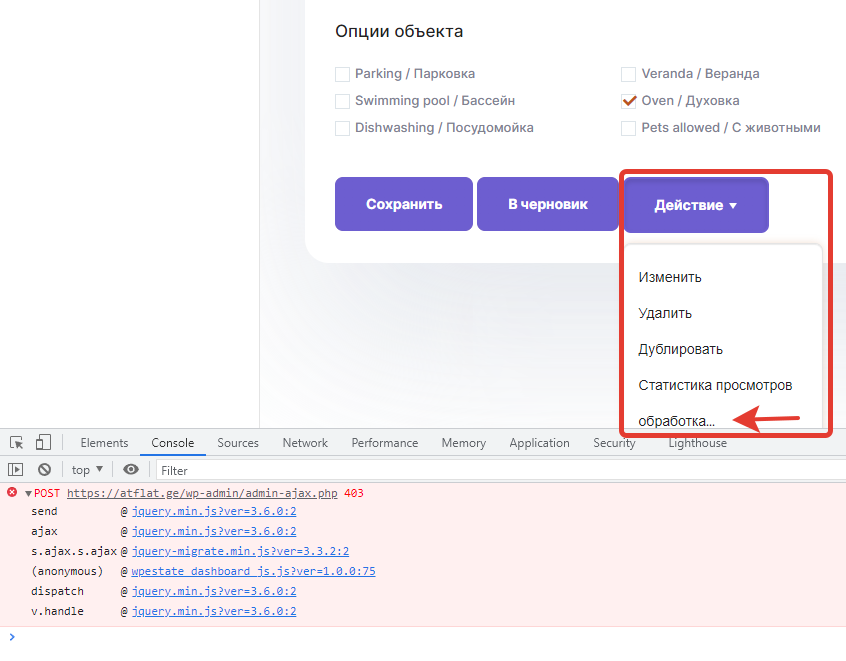Clear the console with the ban icon
Image resolution: width=846 pixels, height=661 pixels.
click(x=44, y=470)
